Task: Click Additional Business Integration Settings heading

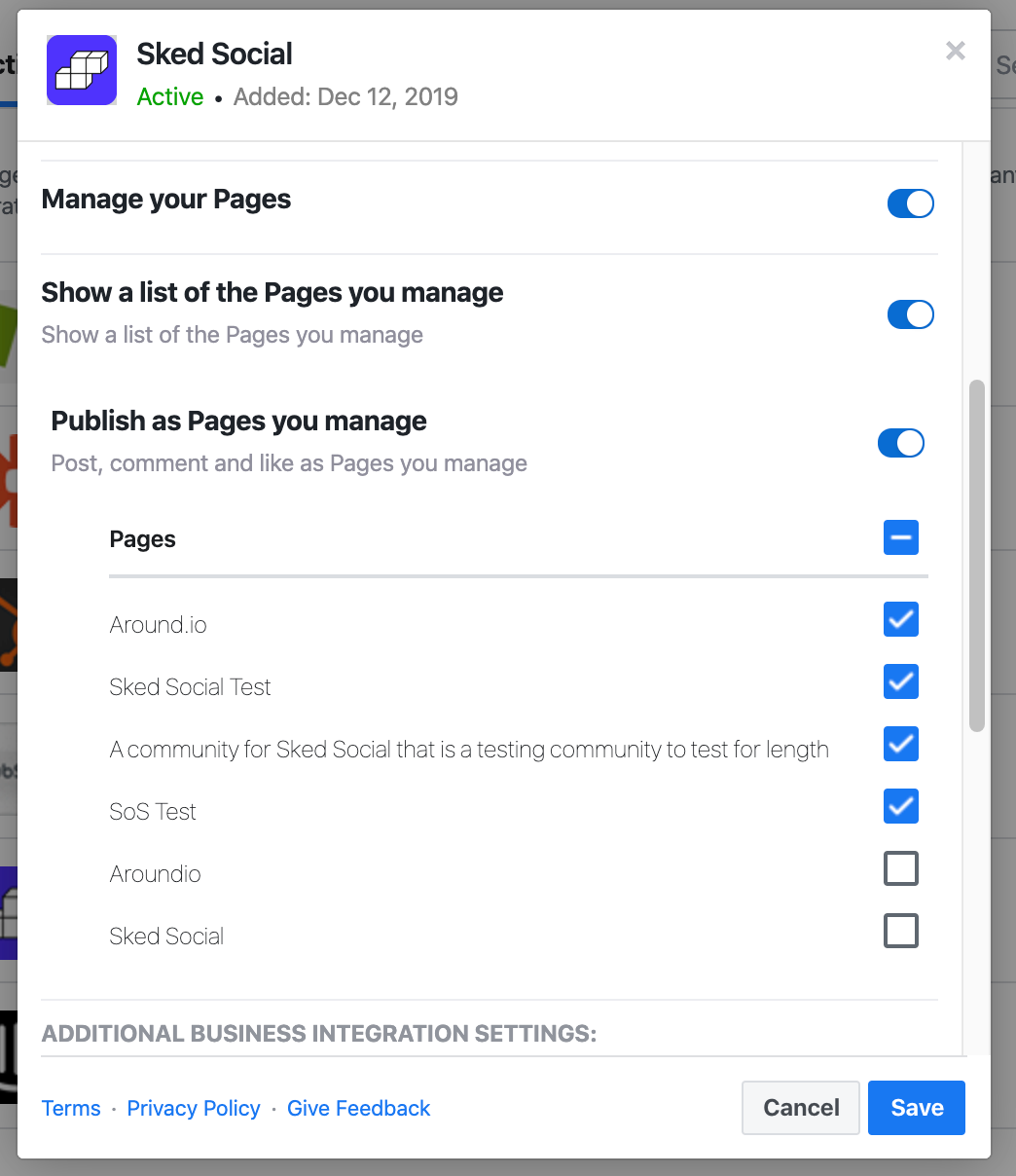Action: 318,1033
